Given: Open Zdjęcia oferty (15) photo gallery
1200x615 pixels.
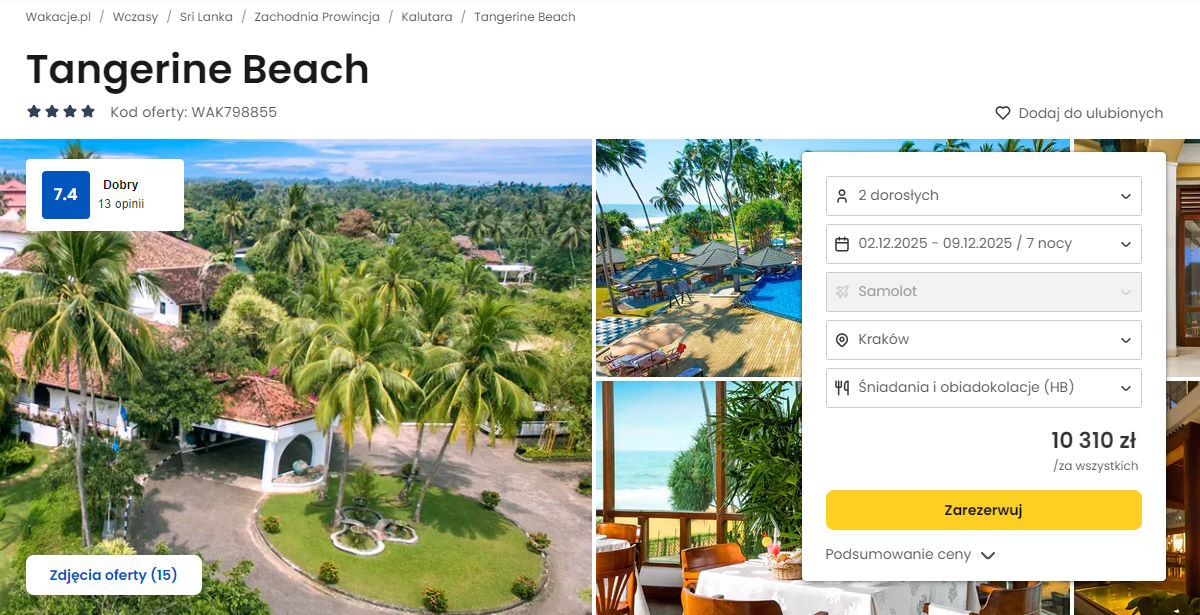Looking at the screenshot, I should (x=114, y=575).
